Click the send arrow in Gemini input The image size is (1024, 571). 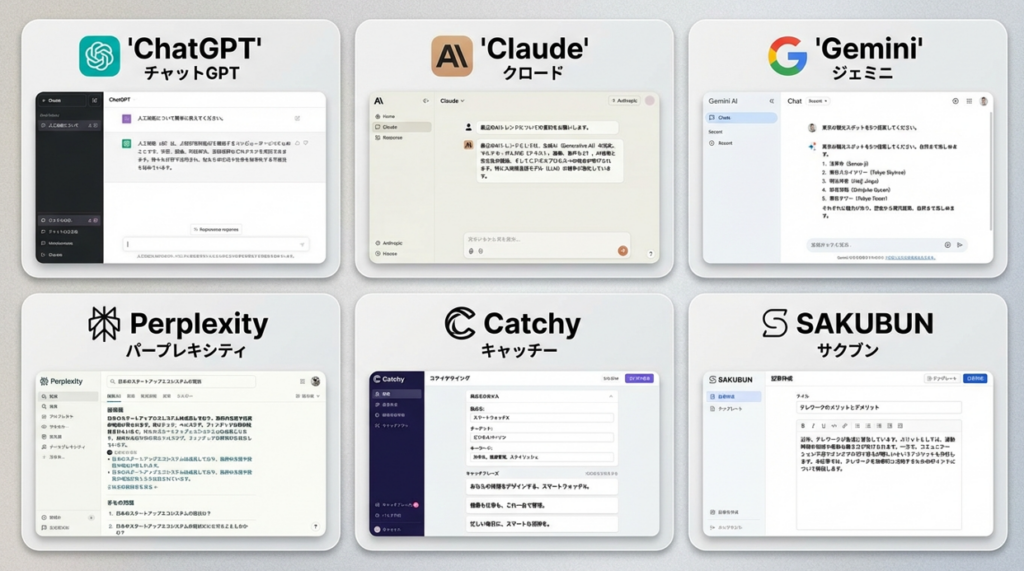(960, 244)
